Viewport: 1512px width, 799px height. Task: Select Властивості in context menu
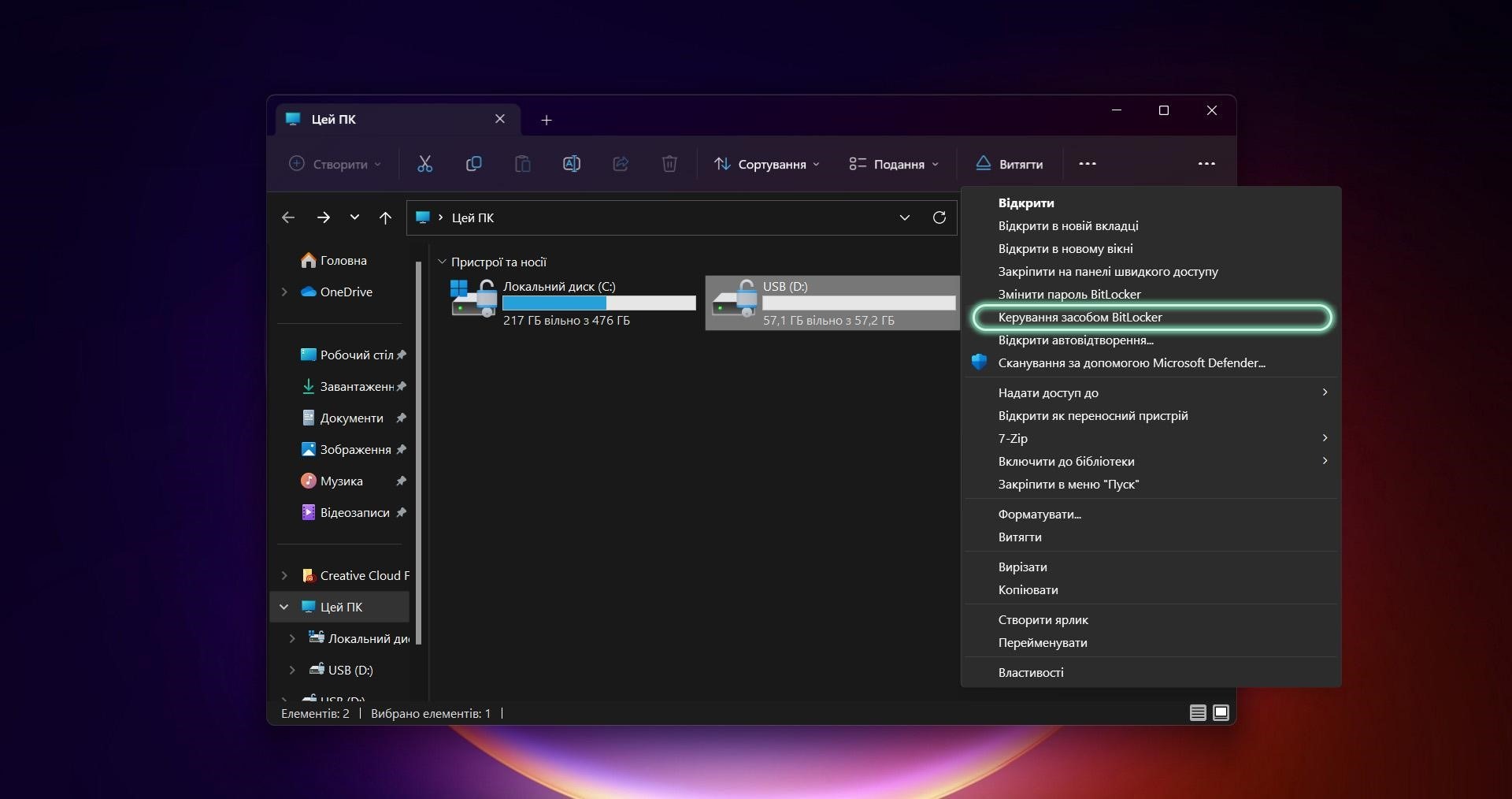pos(1031,673)
